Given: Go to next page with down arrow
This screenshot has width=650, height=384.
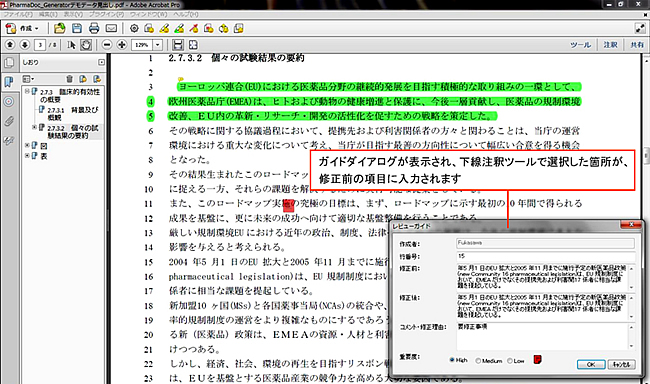Looking at the screenshot, I should (24, 44).
